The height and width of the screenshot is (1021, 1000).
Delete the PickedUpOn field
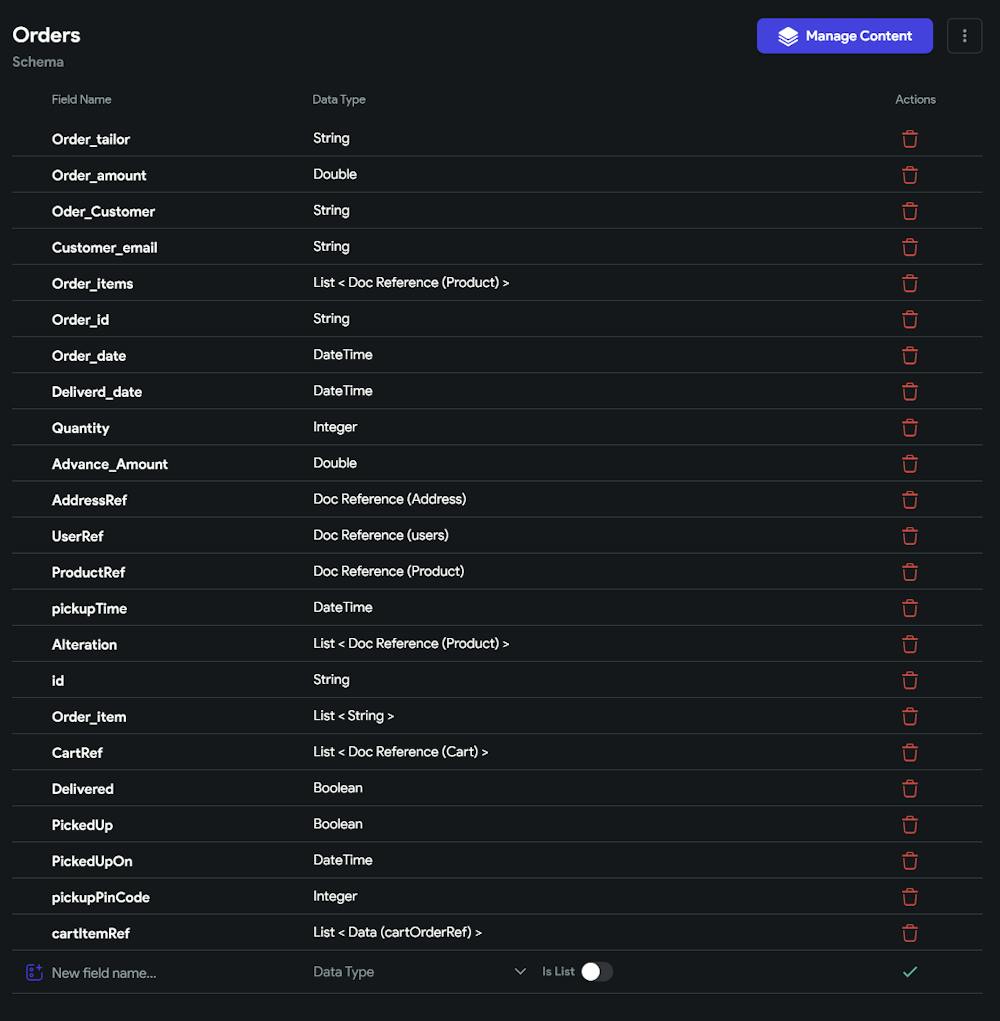(x=910, y=861)
